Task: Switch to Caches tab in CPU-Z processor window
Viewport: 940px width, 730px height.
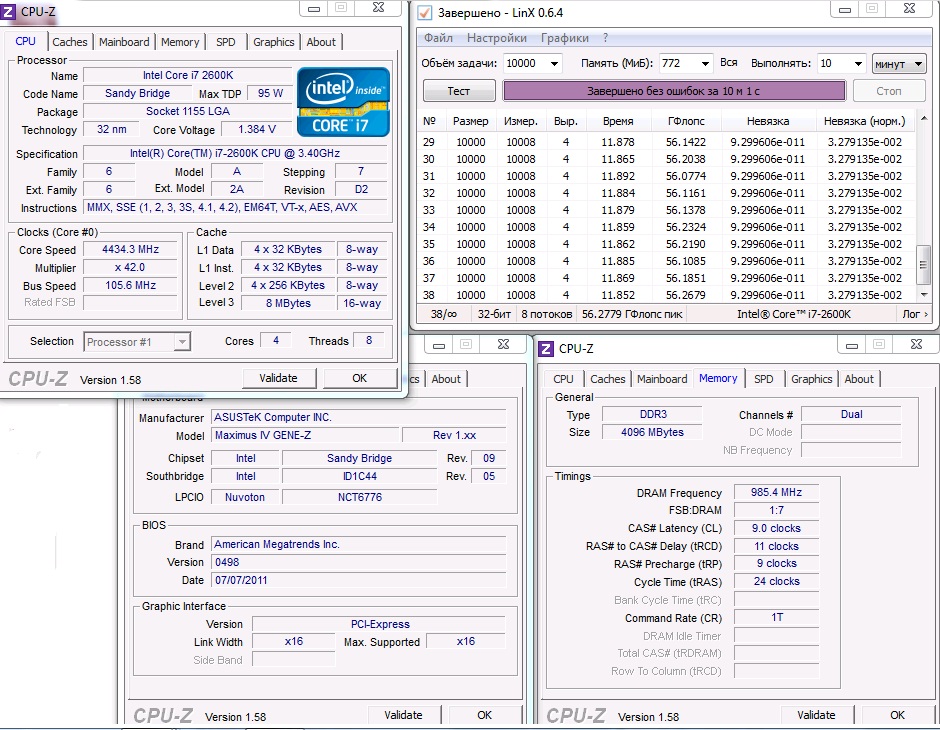Action: [70, 42]
